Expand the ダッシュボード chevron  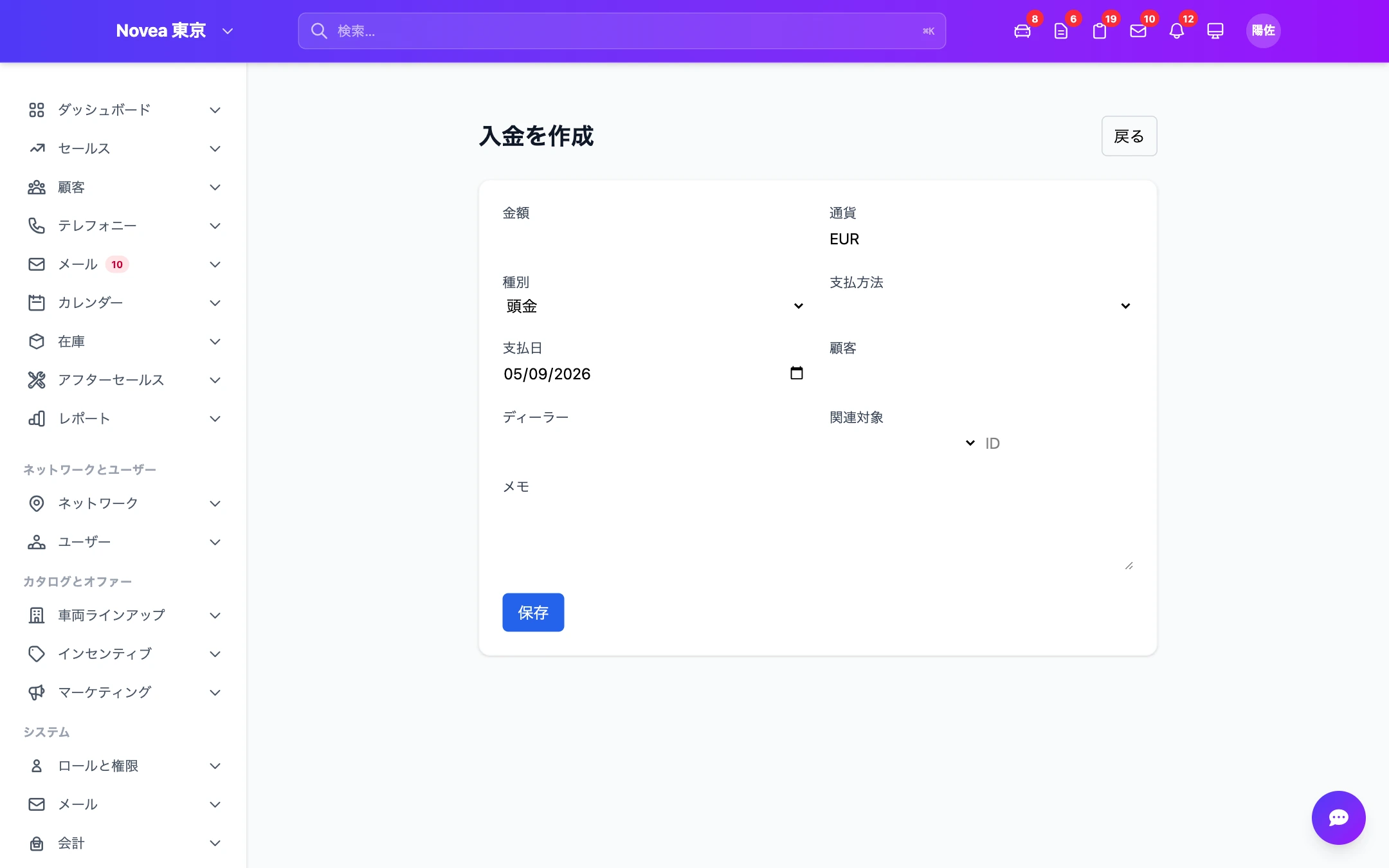pos(215,110)
